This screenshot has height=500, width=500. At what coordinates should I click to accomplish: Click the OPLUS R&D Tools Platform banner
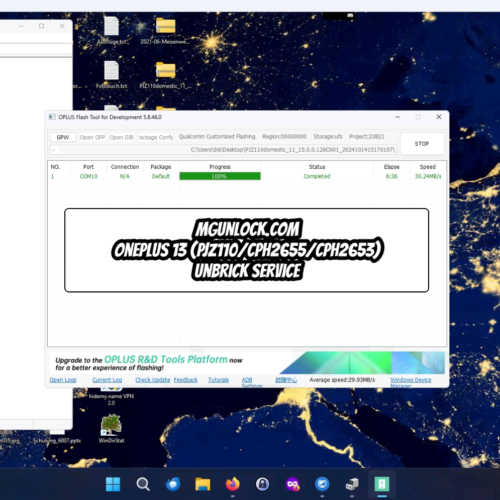click(x=247, y=363)
